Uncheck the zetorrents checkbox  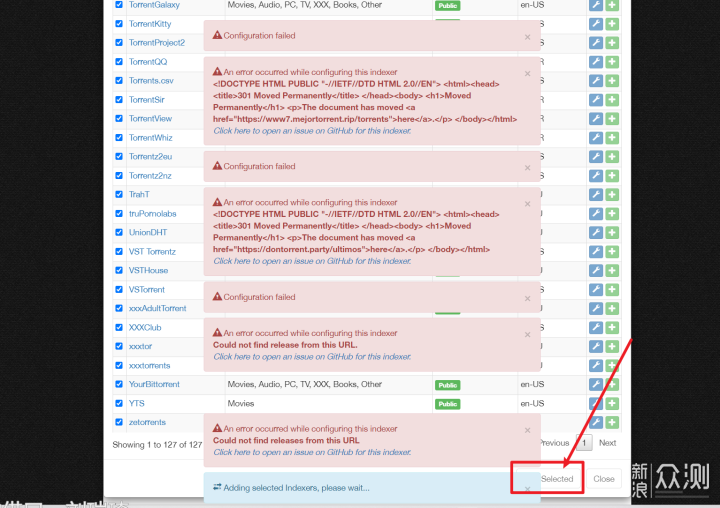tap(119, 422)
